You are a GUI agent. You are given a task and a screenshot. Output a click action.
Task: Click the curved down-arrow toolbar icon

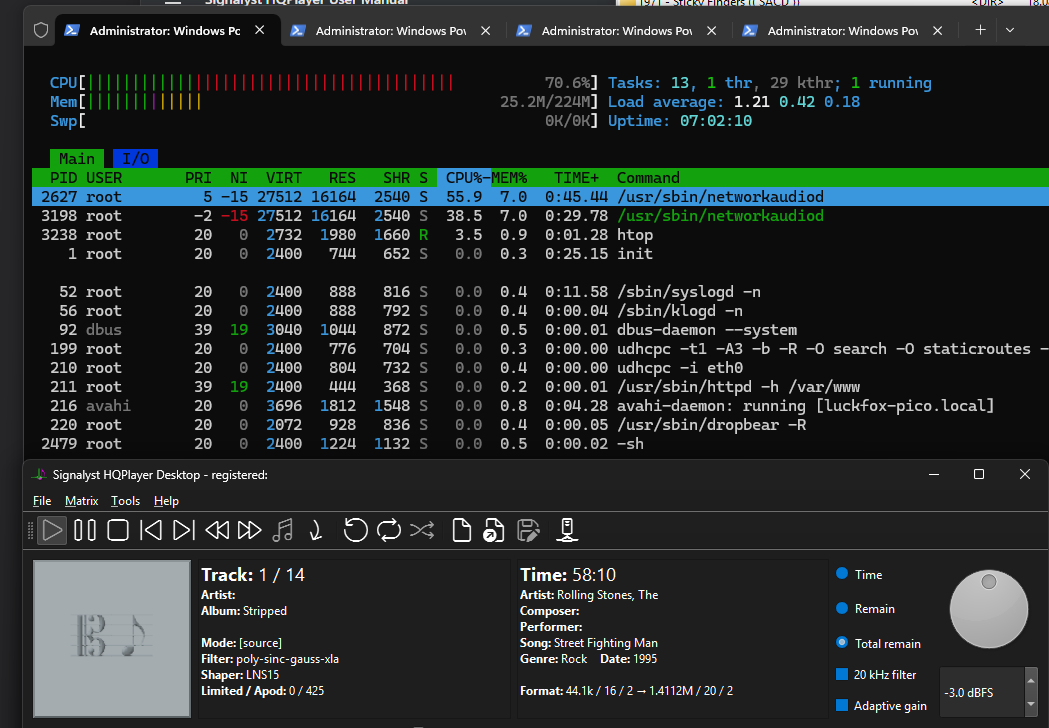316,531
